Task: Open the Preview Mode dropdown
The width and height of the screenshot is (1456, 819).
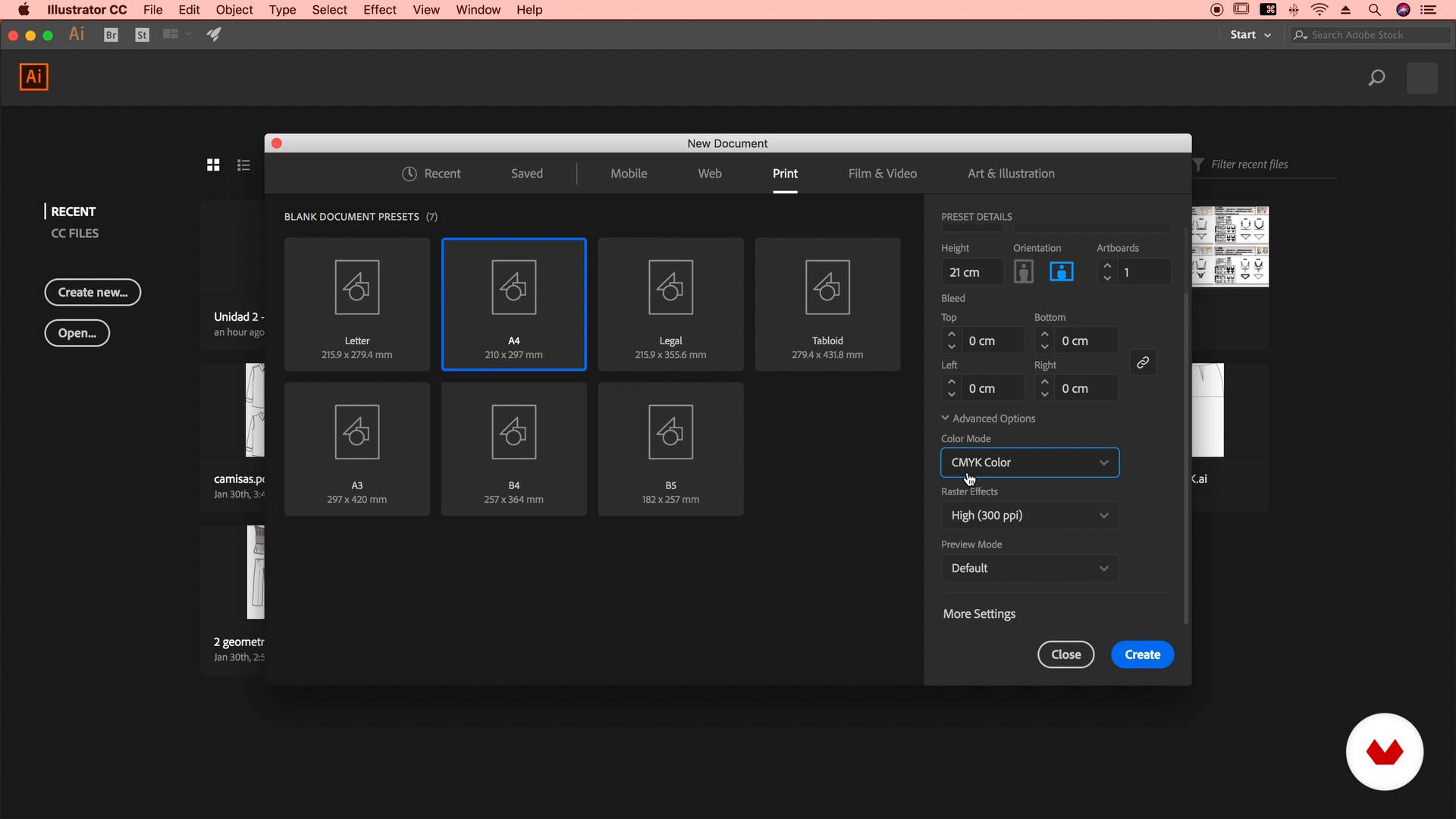Action: pos(1030,569)
